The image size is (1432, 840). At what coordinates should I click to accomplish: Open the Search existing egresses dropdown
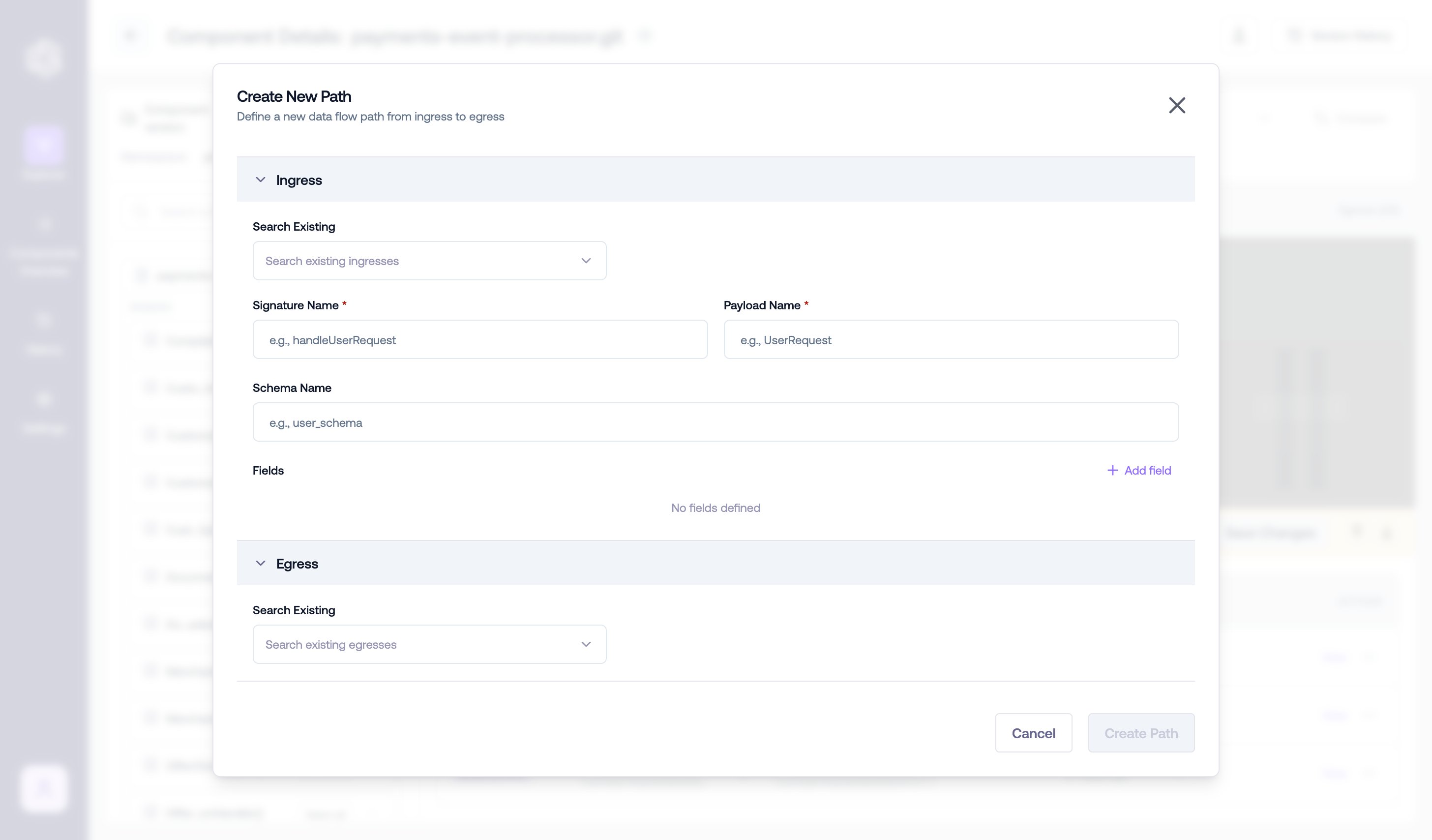(430, 644)
